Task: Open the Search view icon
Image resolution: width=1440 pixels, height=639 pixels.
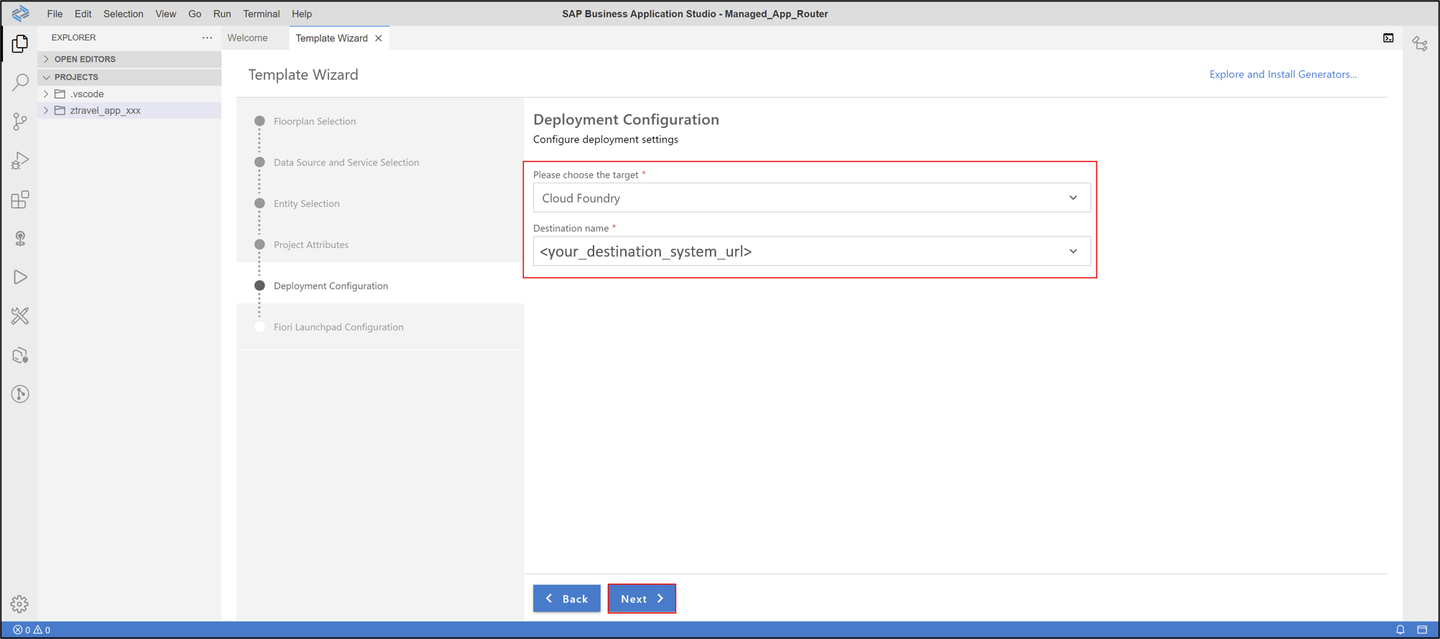Action: [19, 82]
